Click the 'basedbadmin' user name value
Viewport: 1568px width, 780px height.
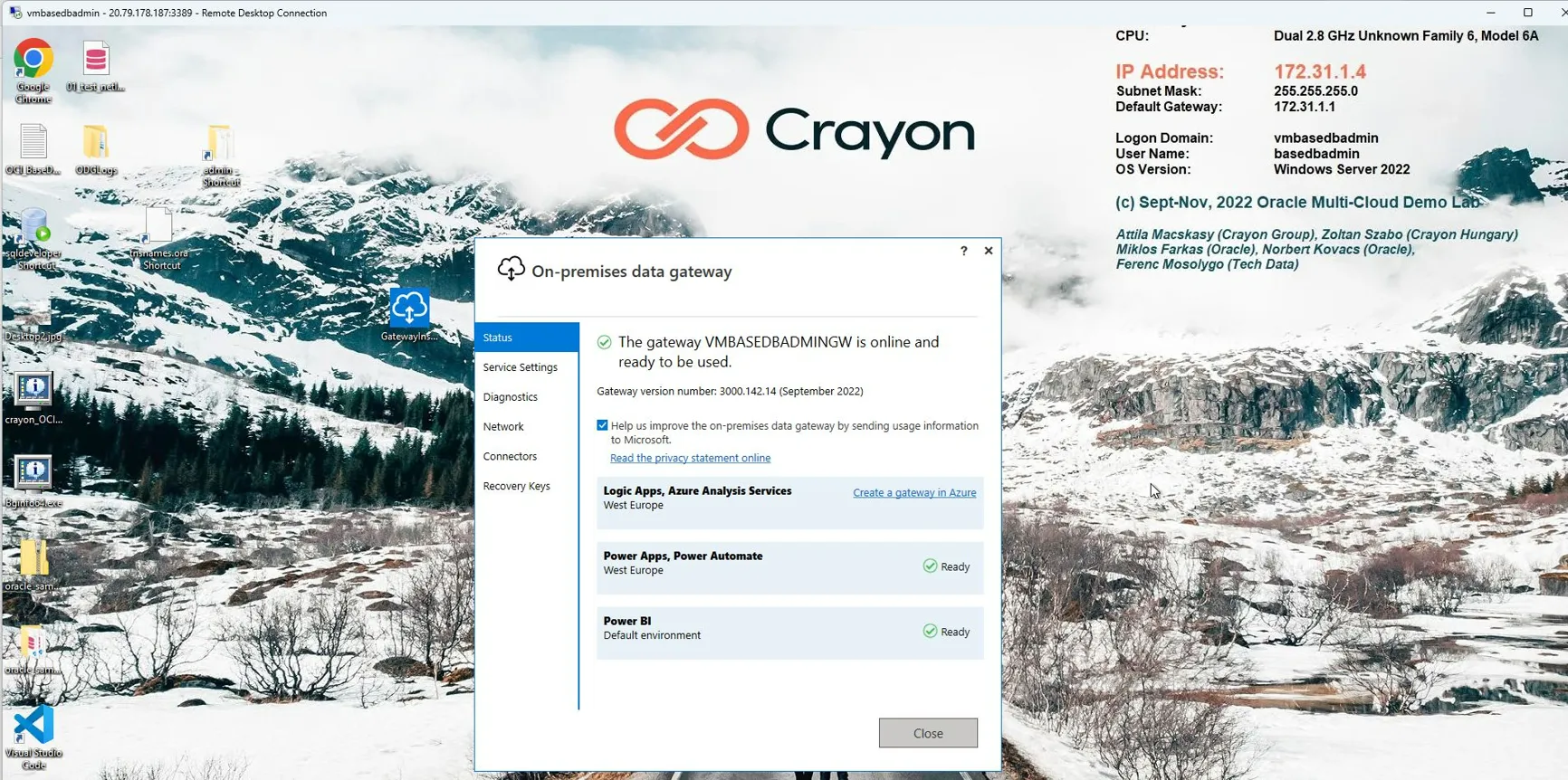click(1316, 154)
